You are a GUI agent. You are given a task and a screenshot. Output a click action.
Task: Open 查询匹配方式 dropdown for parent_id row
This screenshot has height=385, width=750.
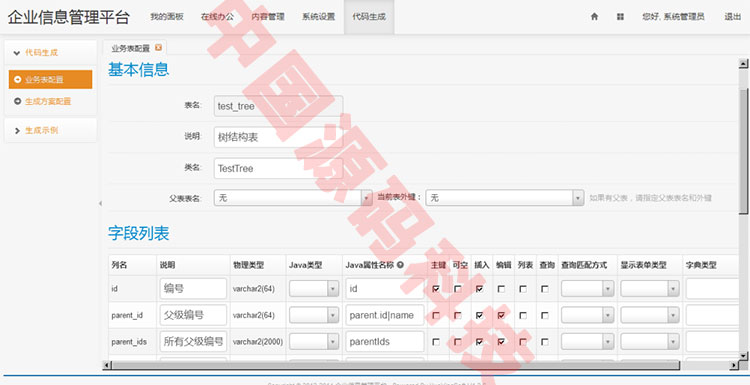click(587, 315)
